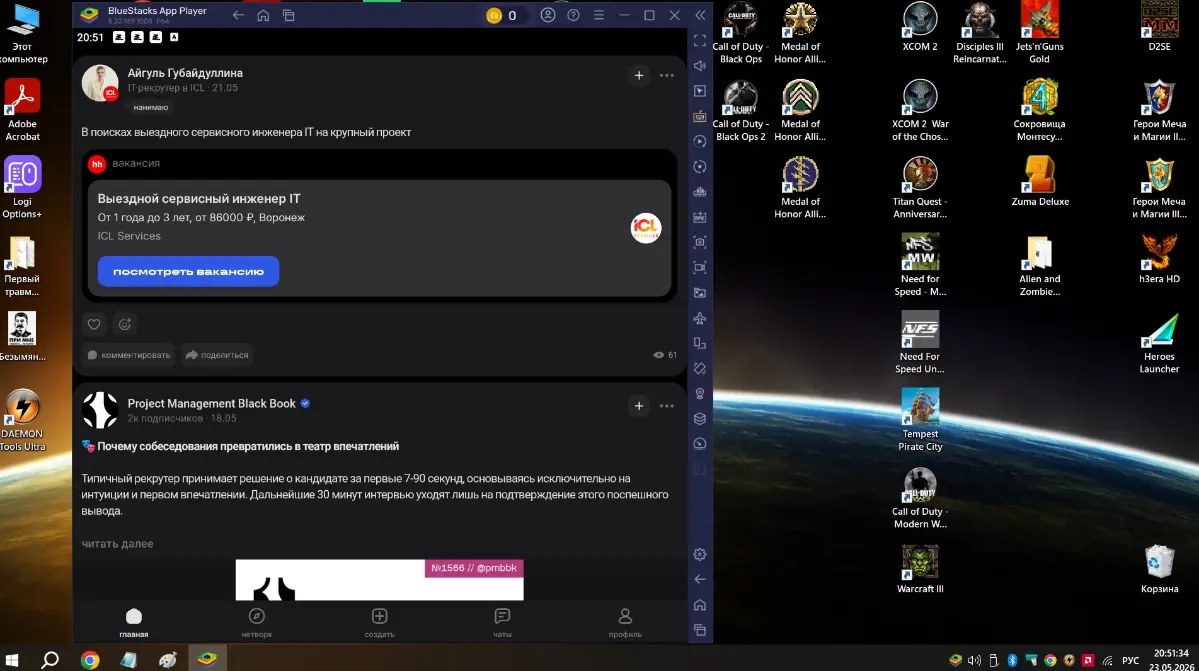Screen dimensions: 1199x671
Task: Click the post image preview with №1566 tag
Action: pos(379,580)
